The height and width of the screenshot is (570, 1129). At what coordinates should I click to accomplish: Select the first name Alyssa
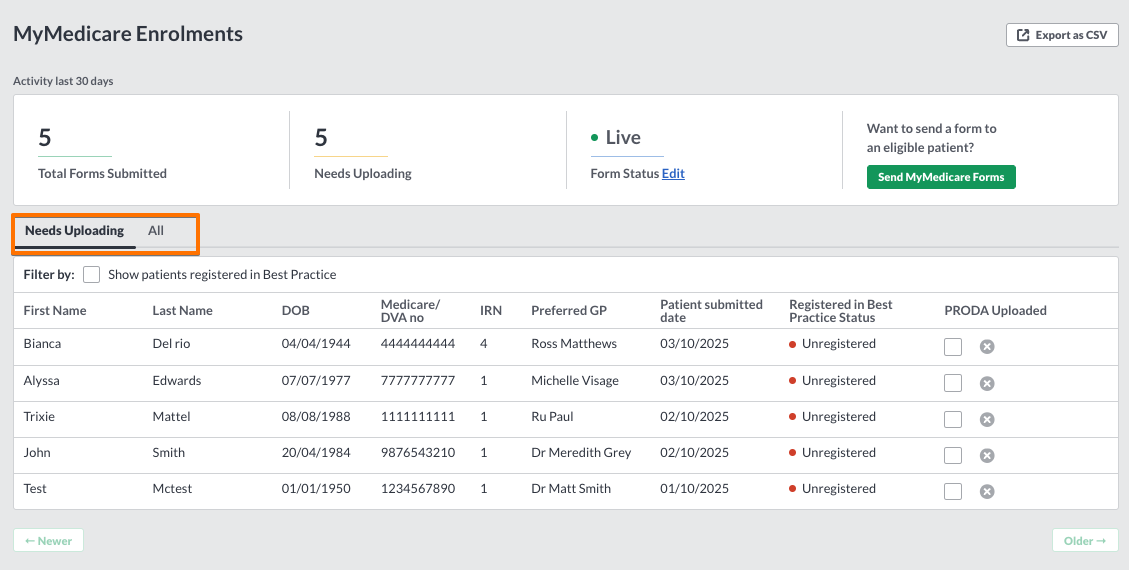tap(41, 381)
